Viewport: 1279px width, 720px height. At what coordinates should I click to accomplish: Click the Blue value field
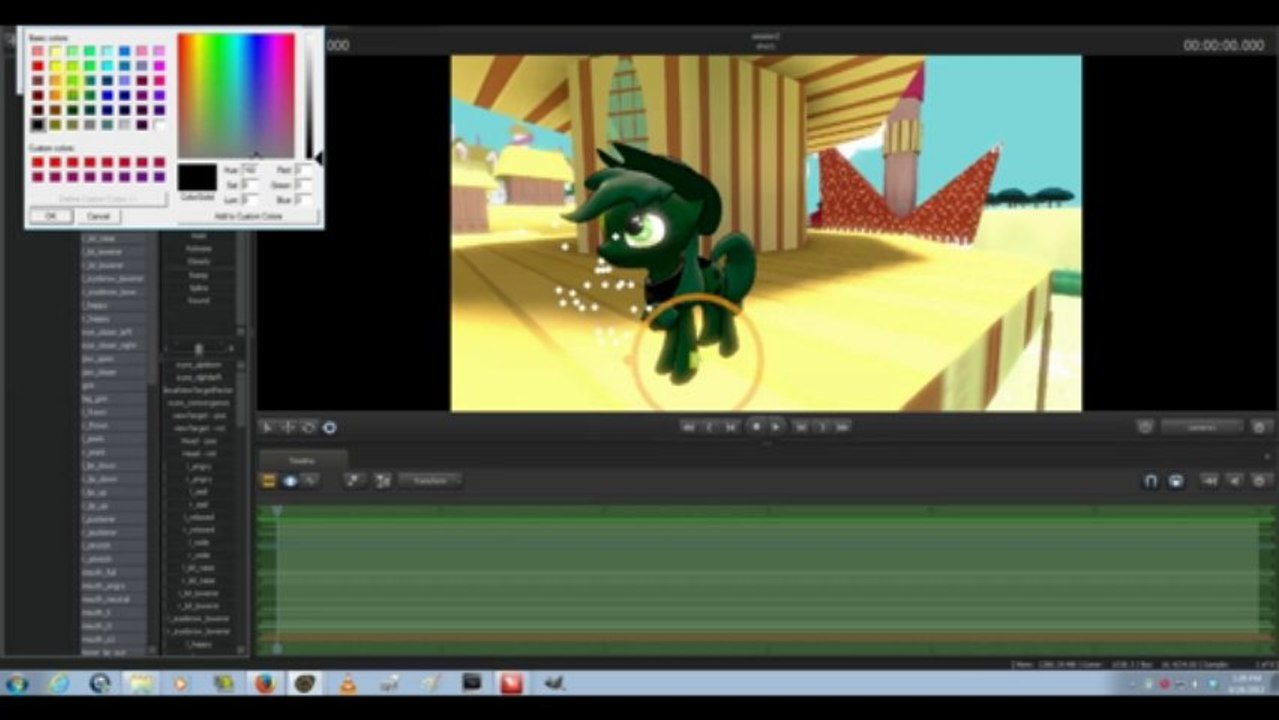(x=303, y=200)
